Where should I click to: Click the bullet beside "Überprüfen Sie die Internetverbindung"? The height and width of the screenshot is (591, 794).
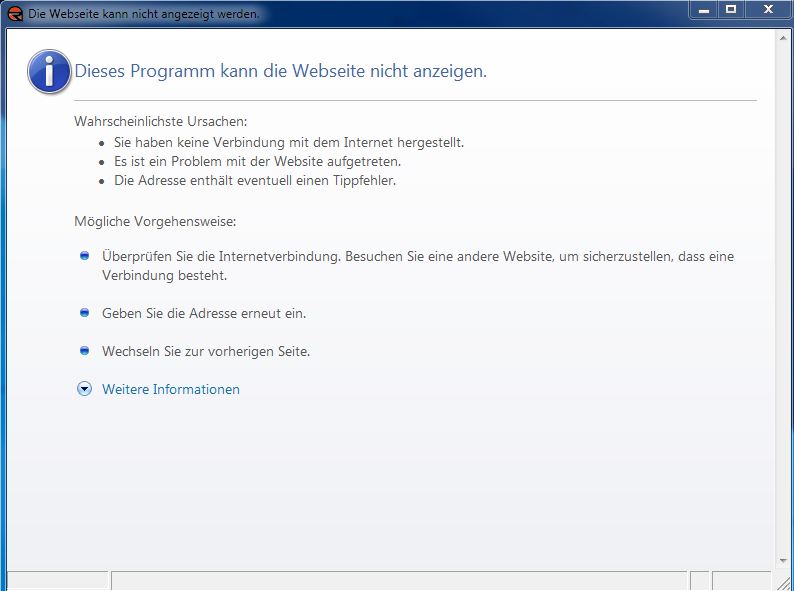click(85, 257)
